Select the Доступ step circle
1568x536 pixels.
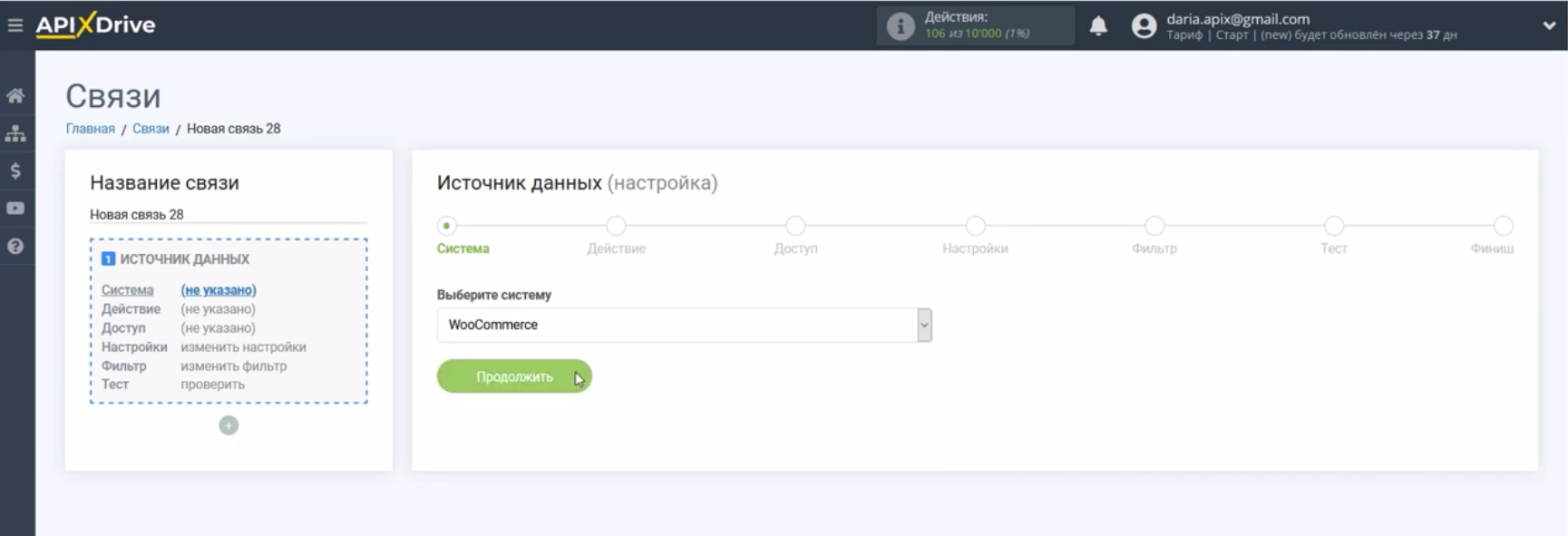click(795, 226)
